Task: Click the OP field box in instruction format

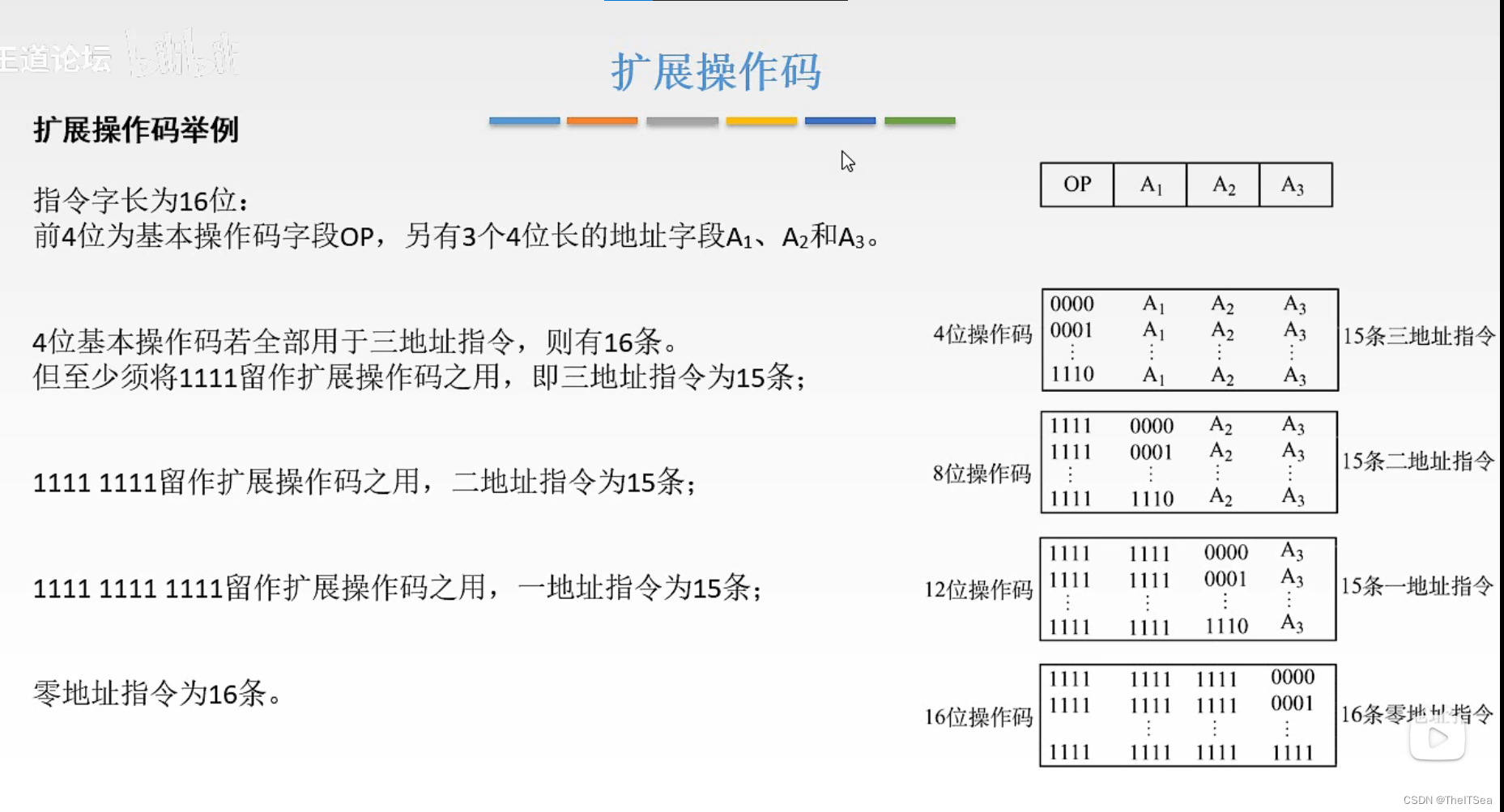Action: coord(1077,185)
